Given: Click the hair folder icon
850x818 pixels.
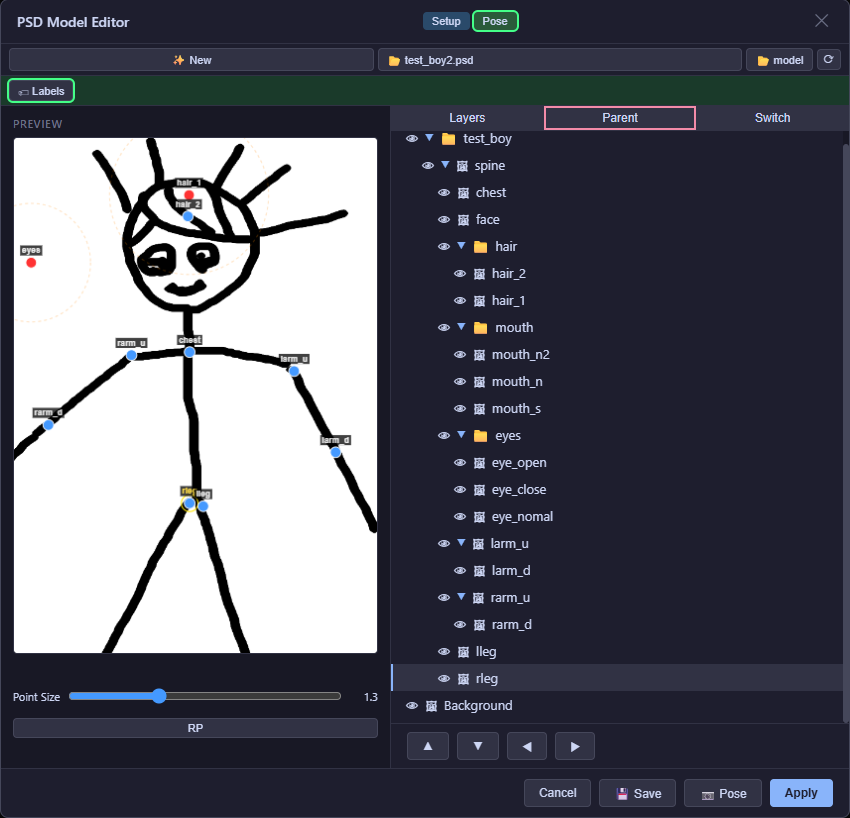Looking at the screenshot, I should click(480, 247).
